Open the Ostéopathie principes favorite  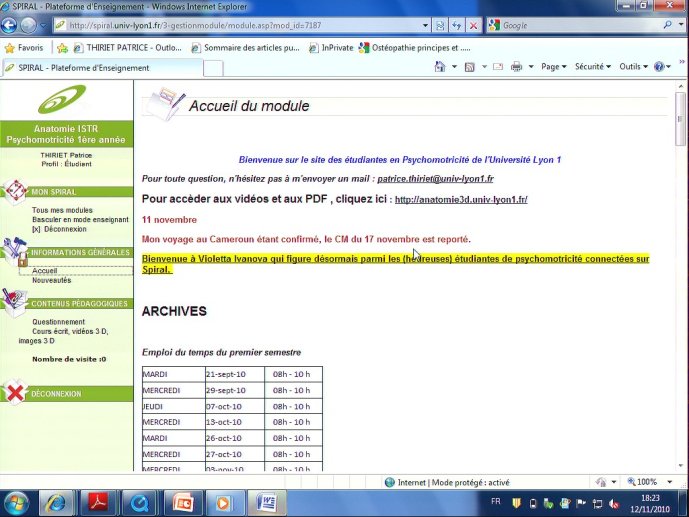[x=414, y=48]
